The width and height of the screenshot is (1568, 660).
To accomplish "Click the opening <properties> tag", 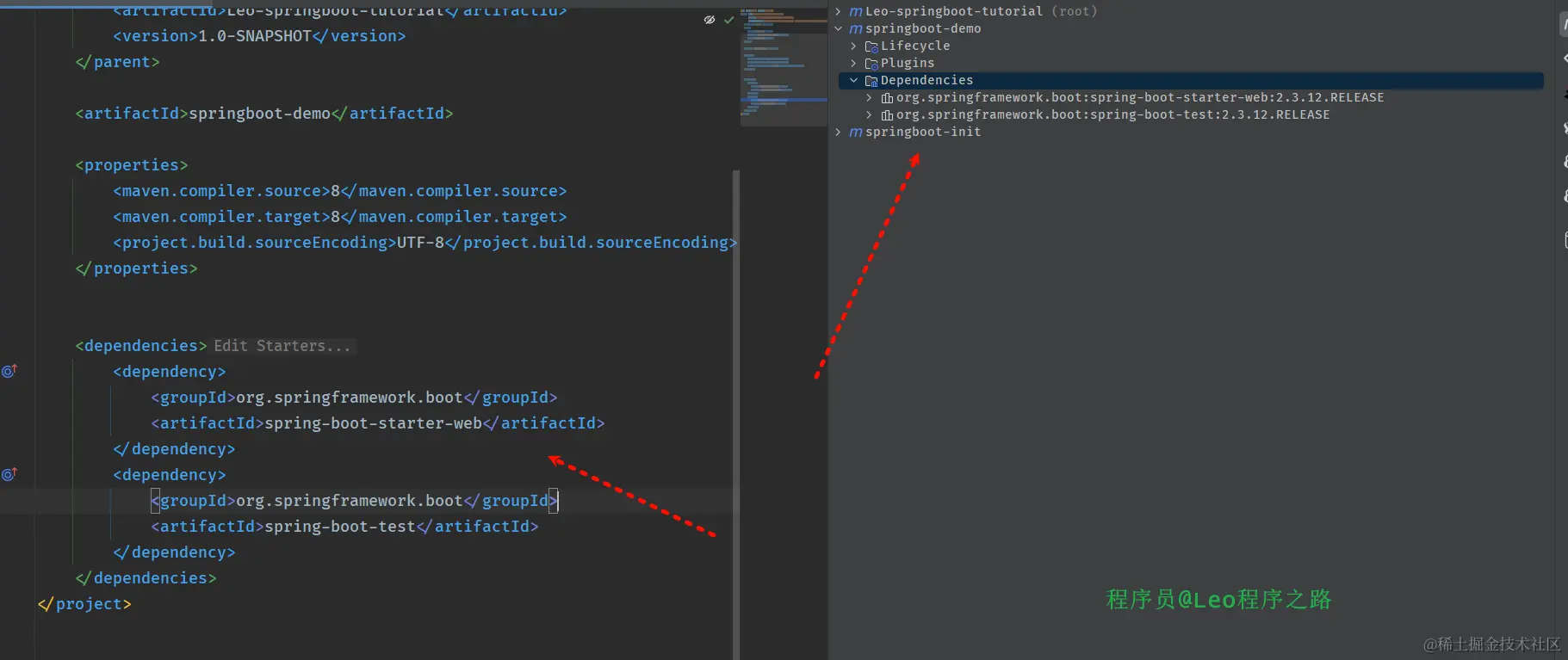I will pyautogui.click(x=132, y=165).
